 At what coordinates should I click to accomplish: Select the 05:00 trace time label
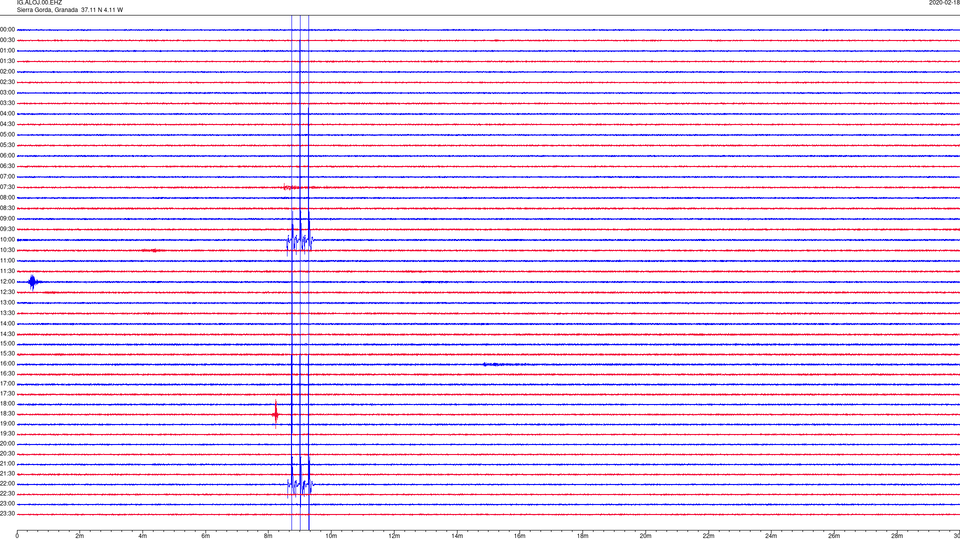point(7,134)
